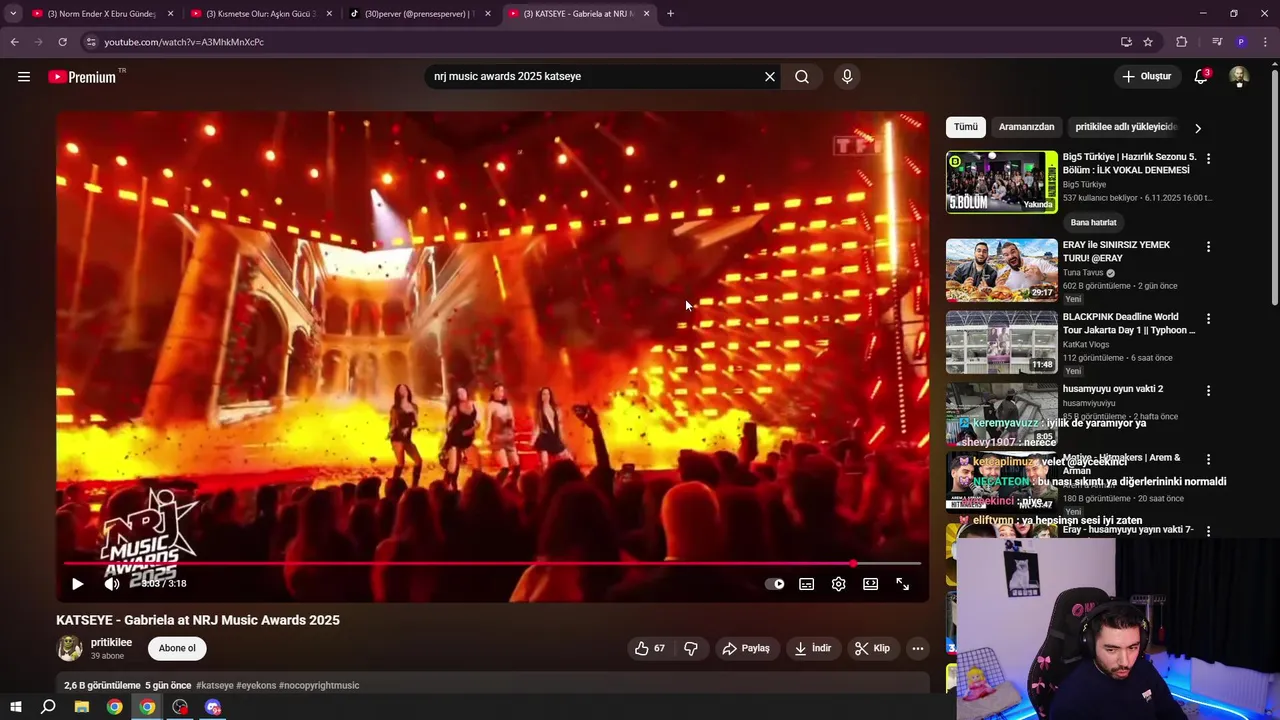Toggle subtitles on the player
The width and height of the screenshot is (1280, 720).
coord(807,584)
